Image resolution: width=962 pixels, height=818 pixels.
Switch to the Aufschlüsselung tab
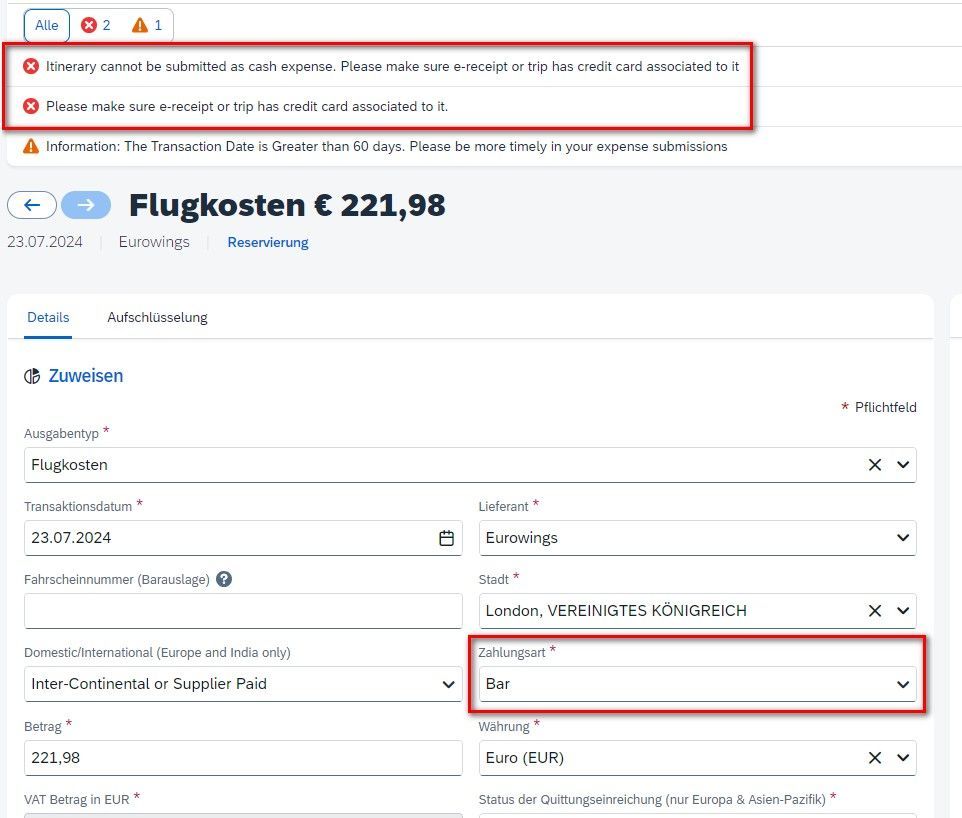point(157,318)
